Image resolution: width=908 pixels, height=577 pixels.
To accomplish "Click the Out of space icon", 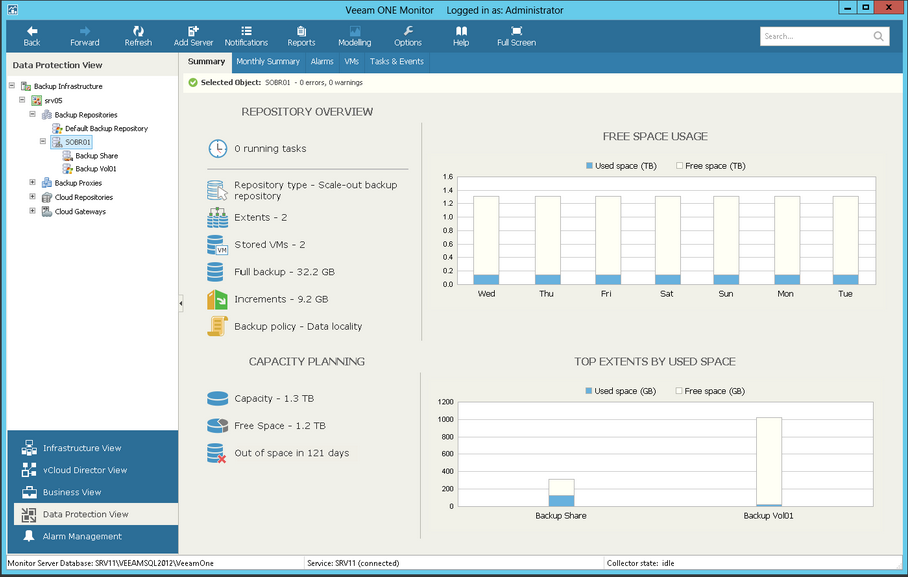I will click(x=217, y=453).
